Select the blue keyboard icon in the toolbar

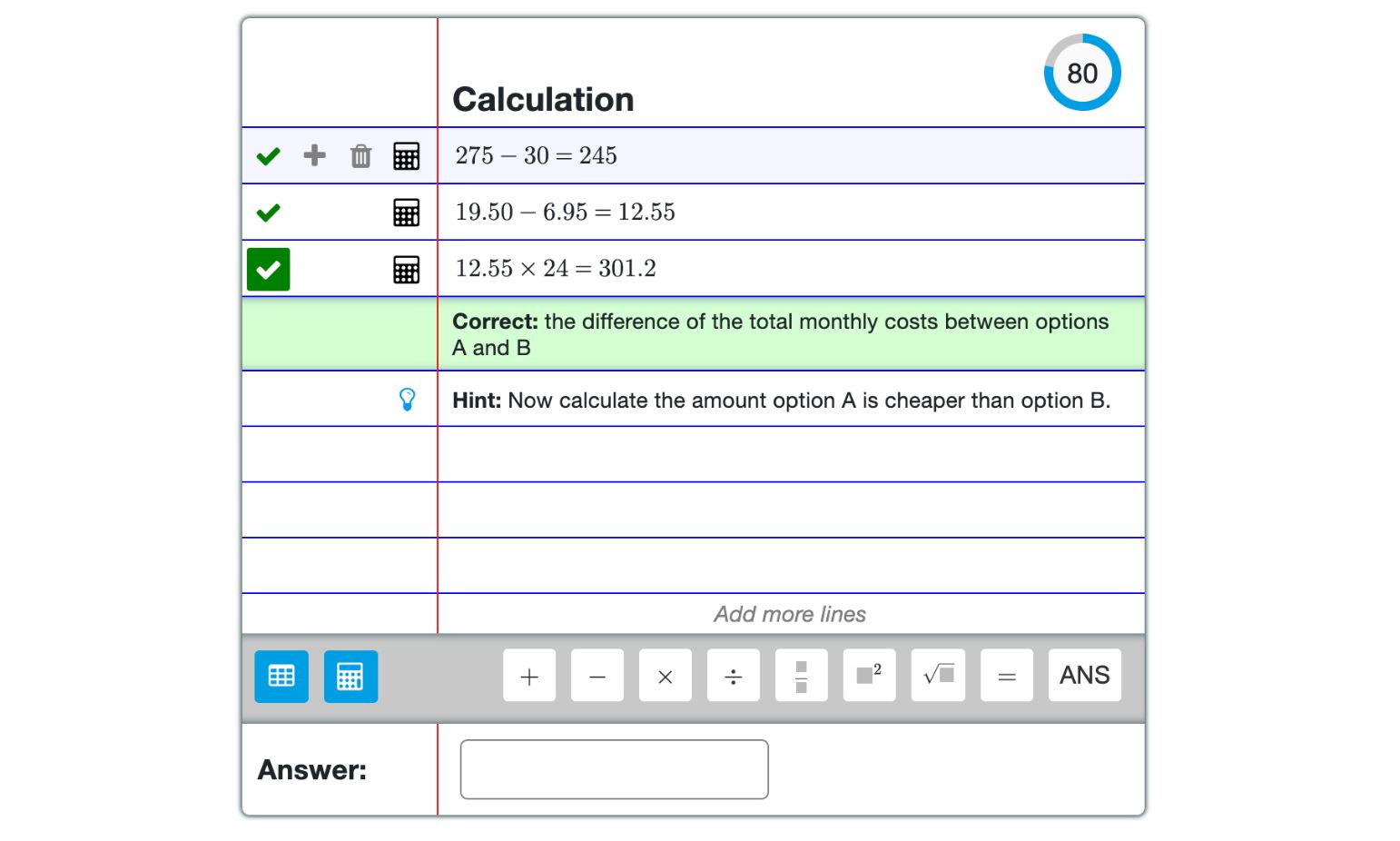(x=281, y=676)
